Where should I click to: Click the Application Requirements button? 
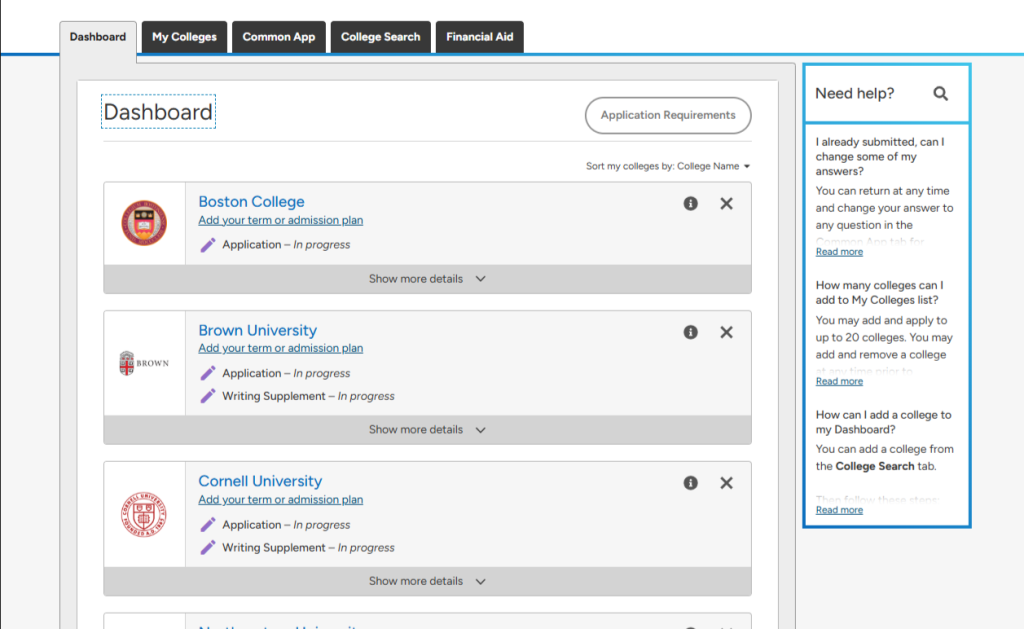[667, 115]
